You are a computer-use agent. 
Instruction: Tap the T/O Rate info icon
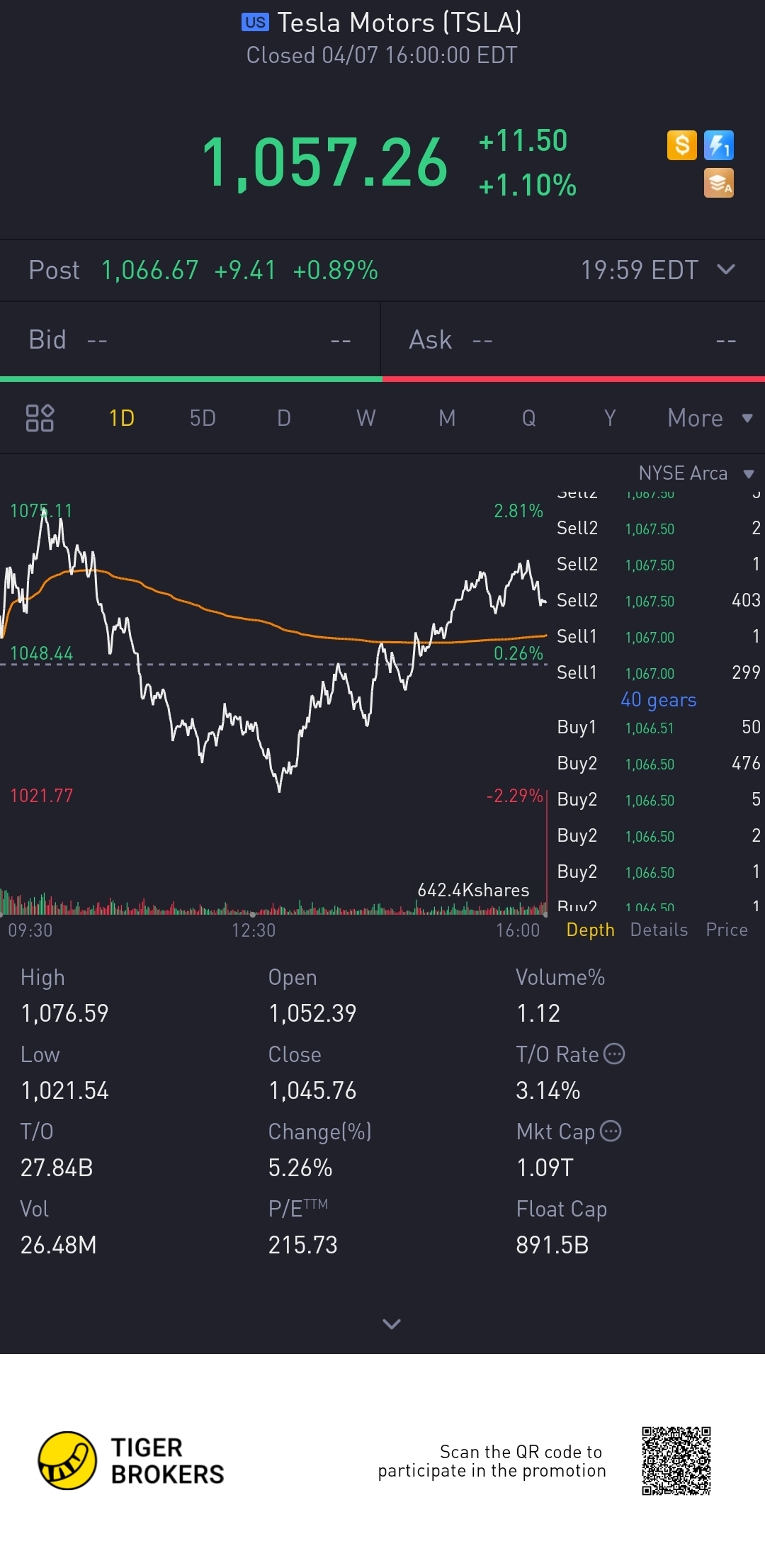(614, 1054)
